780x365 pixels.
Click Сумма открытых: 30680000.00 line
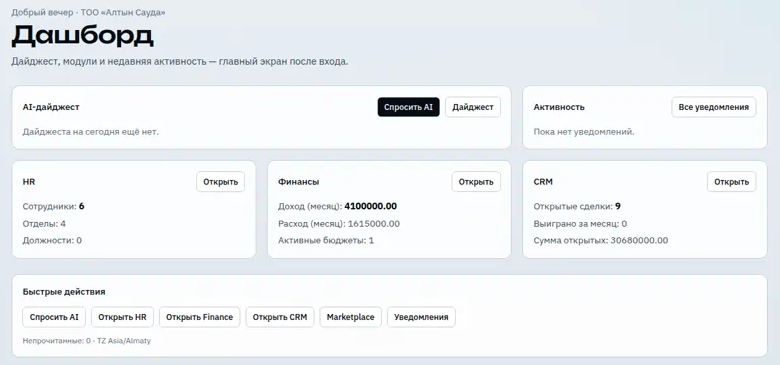(600, 240)
